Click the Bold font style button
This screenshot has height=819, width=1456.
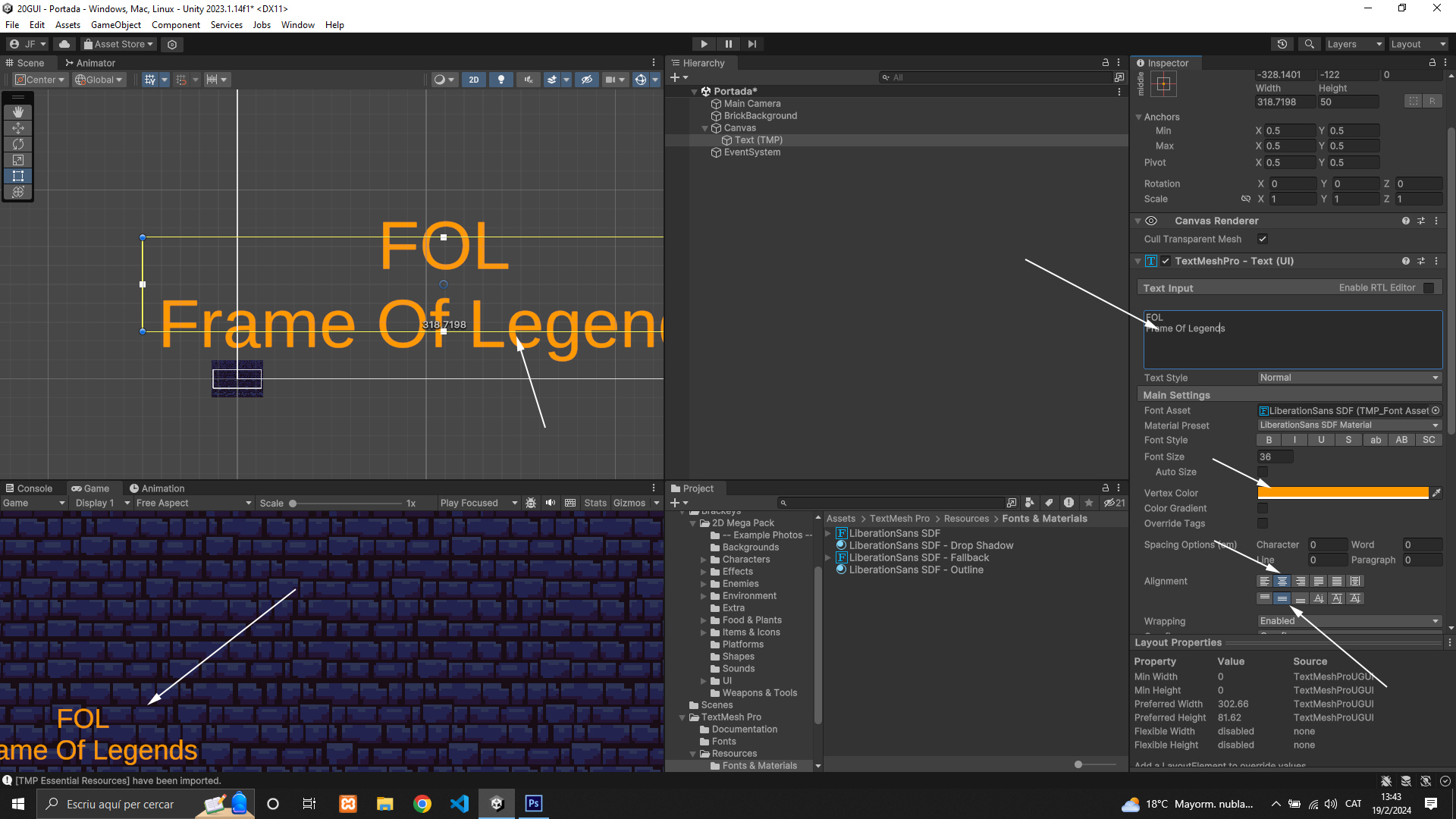tap(1269, 441)
